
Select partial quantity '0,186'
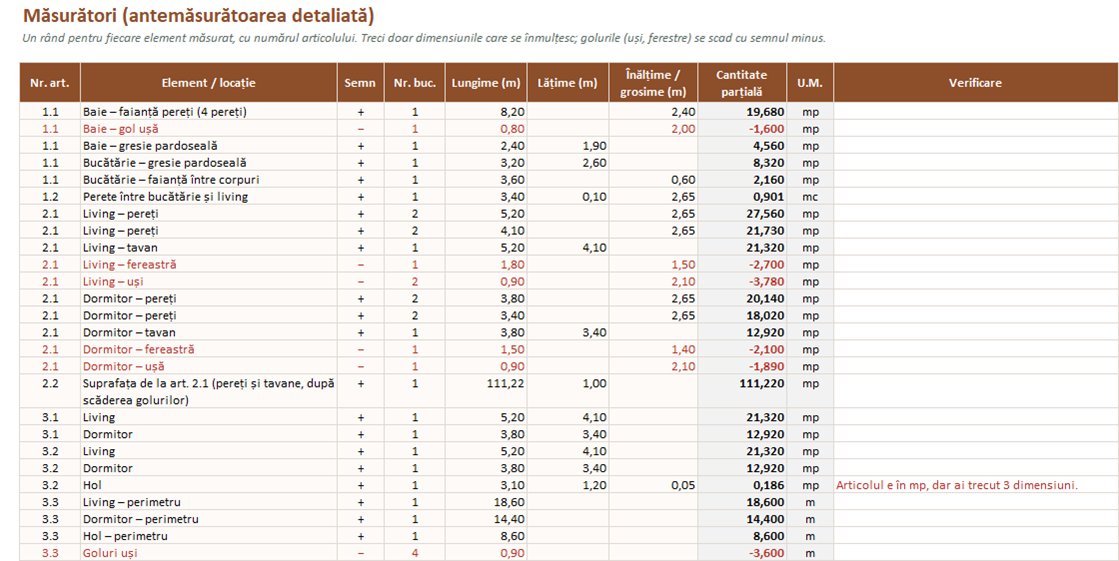click(x=742, y=485)
